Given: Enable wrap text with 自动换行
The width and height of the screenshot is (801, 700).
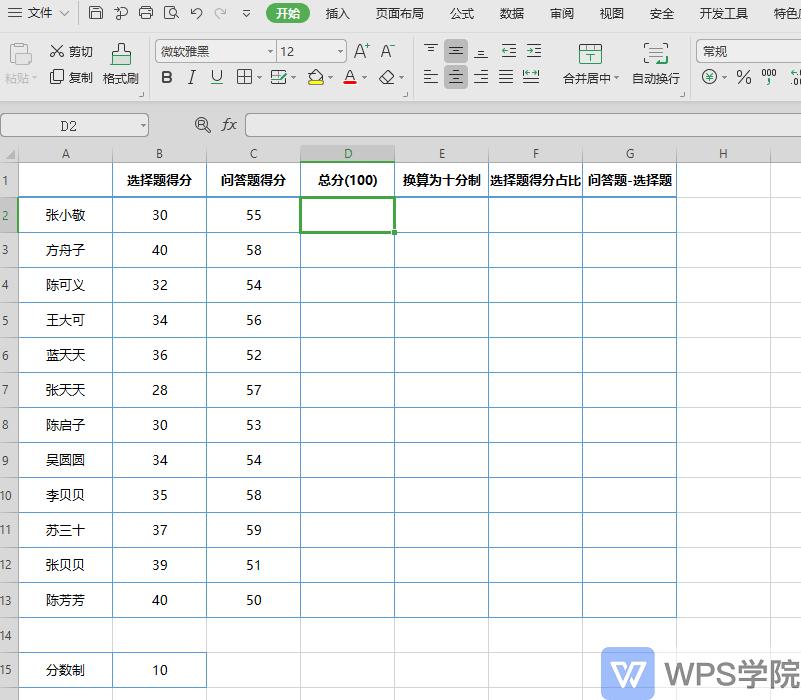Looking at the screenshot, I should [655, 65].
